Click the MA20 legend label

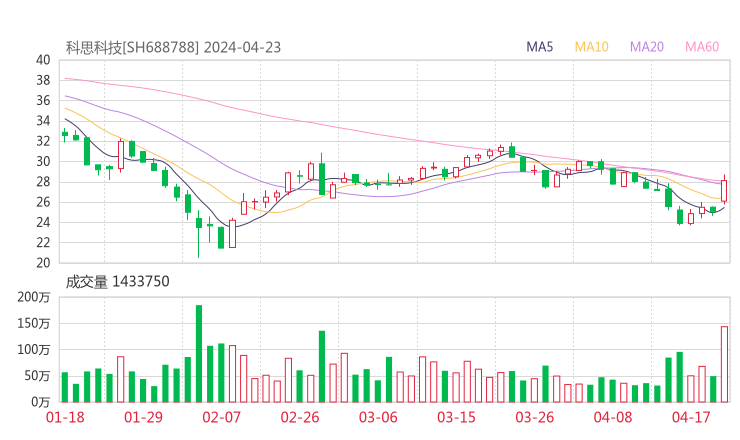[647, 47]
